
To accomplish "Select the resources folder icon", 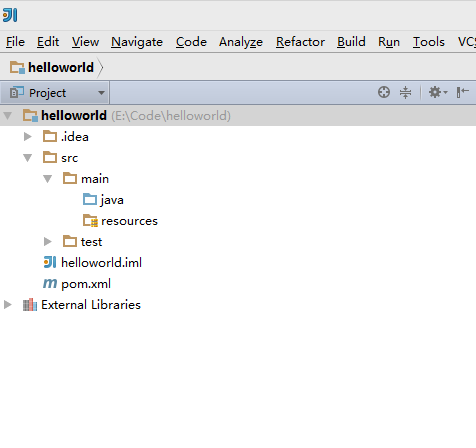I will pyautogui.click(x=90, y=220).
